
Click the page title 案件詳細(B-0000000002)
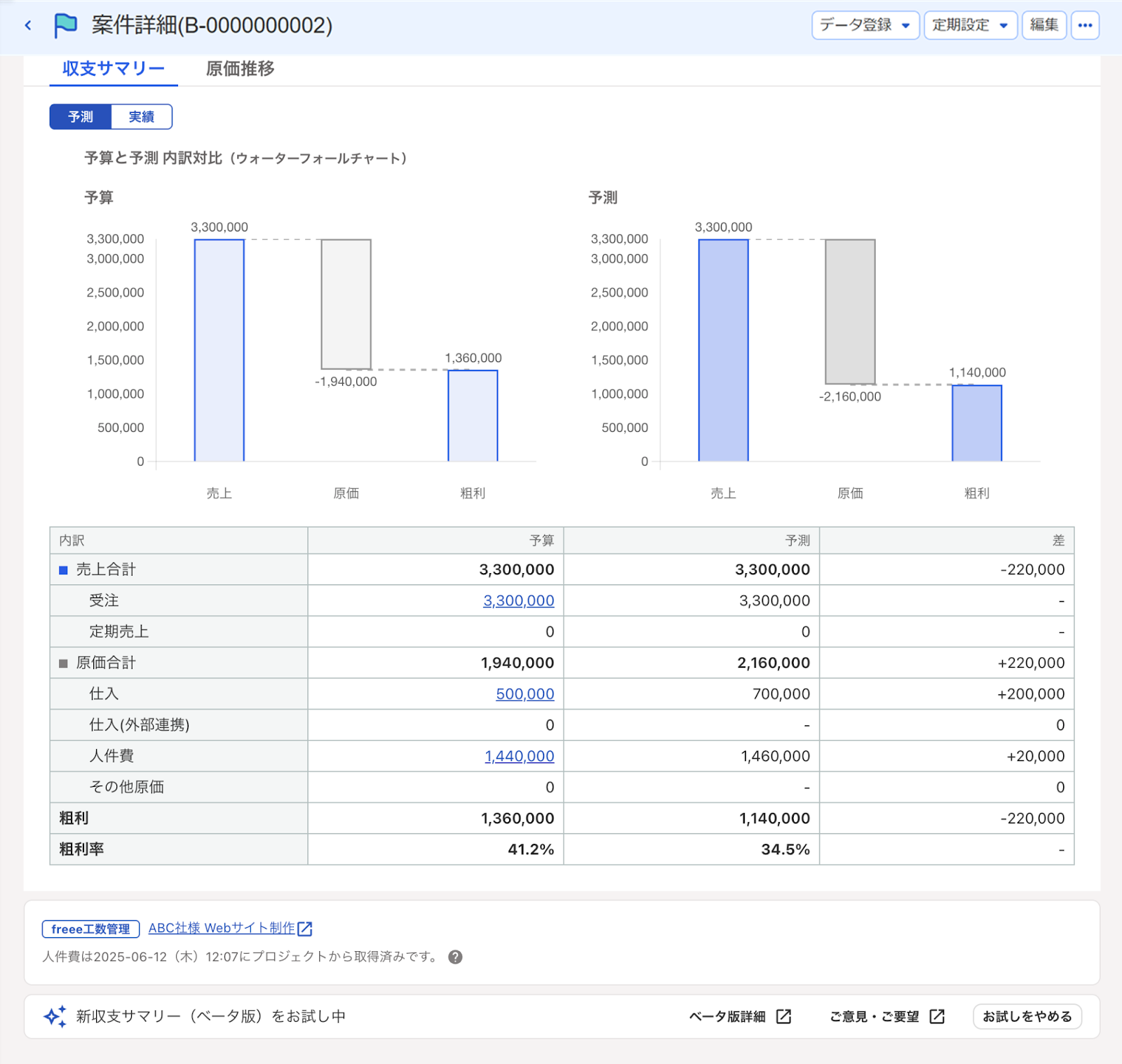tap(212, 25)
